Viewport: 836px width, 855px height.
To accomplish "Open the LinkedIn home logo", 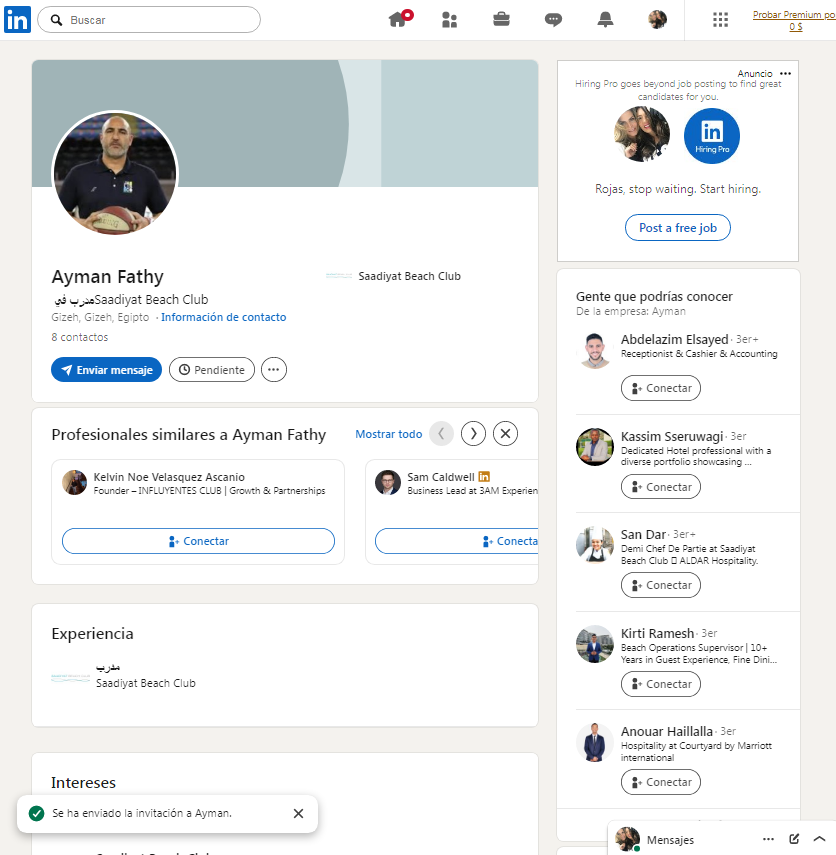I will pos(17,20).
